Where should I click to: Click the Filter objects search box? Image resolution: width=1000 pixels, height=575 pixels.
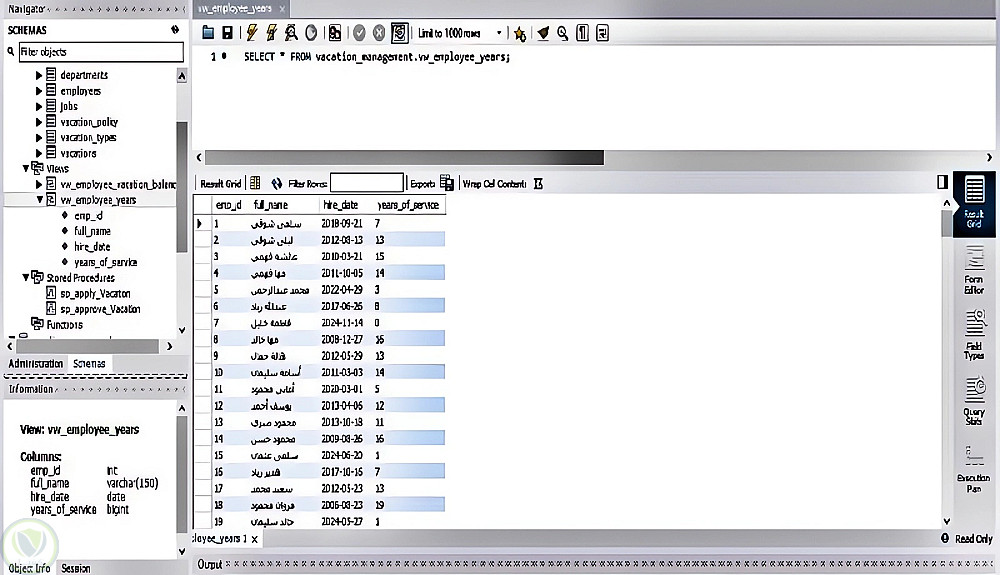[101, 52]
